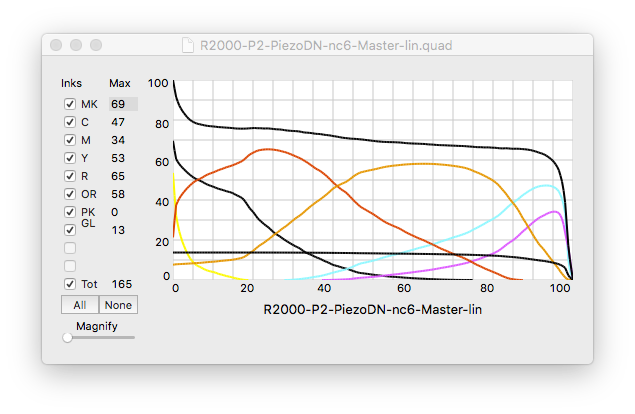Minimize the window using the middle title button

tap(76, 45)
